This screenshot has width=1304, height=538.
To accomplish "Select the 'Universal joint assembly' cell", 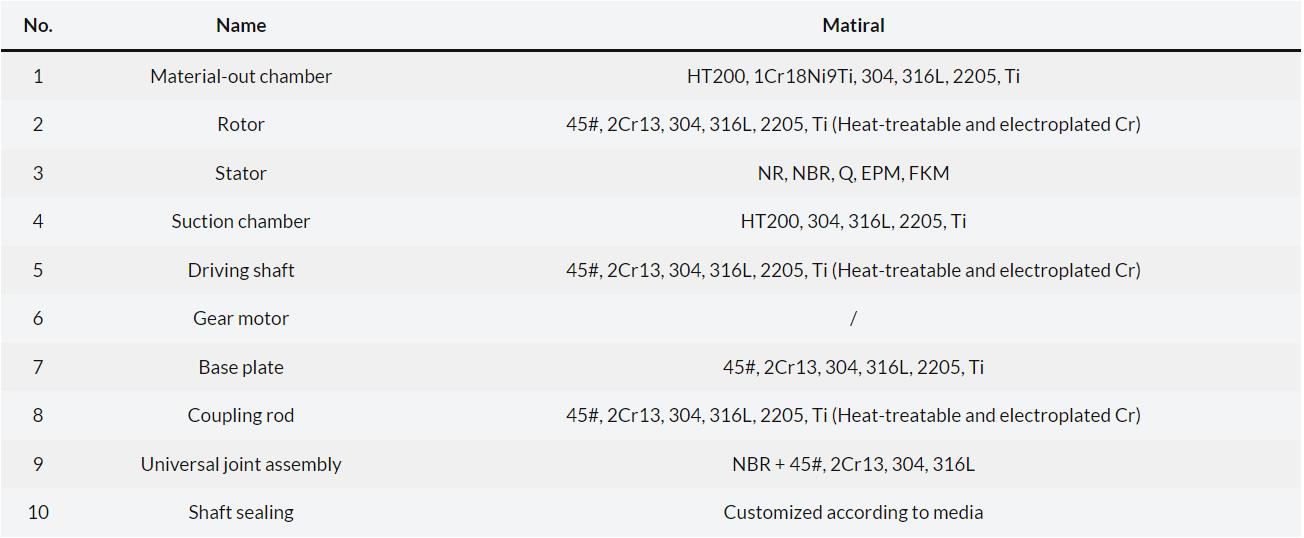I will tap(241, 464).
